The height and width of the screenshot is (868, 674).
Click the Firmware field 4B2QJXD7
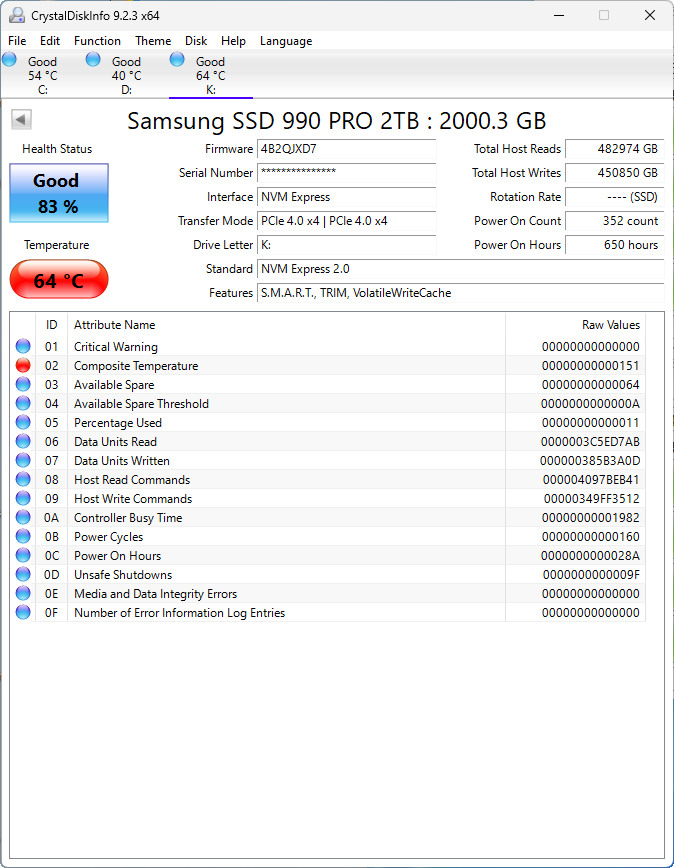coord(346,149)
